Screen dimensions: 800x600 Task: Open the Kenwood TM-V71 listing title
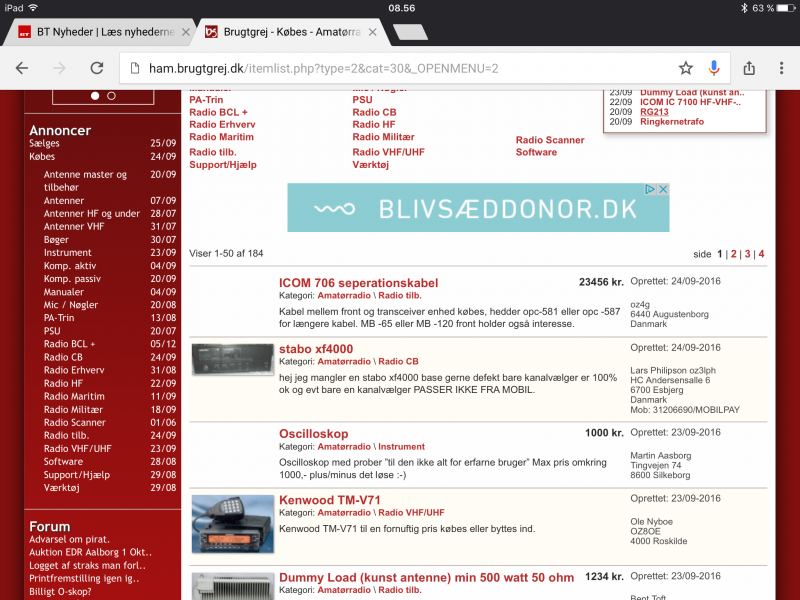(x=330, y=500)
